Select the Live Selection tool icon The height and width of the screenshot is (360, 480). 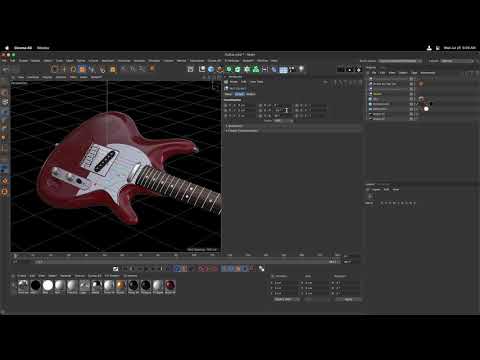[x=53, y=69]
